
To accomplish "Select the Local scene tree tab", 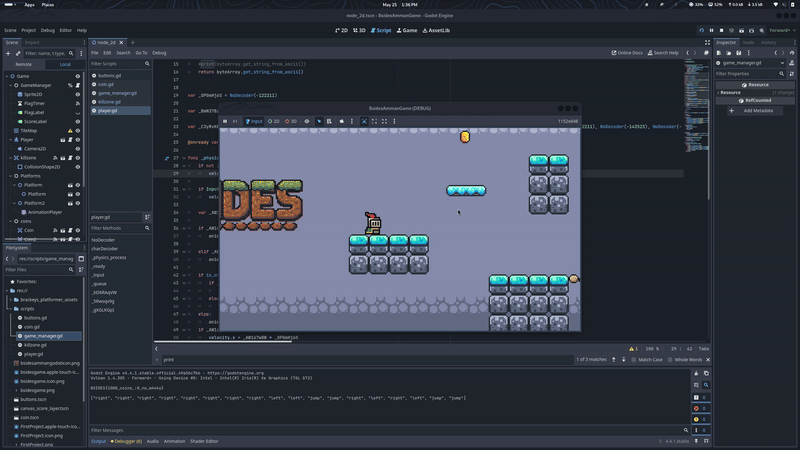I will [65, 64].
